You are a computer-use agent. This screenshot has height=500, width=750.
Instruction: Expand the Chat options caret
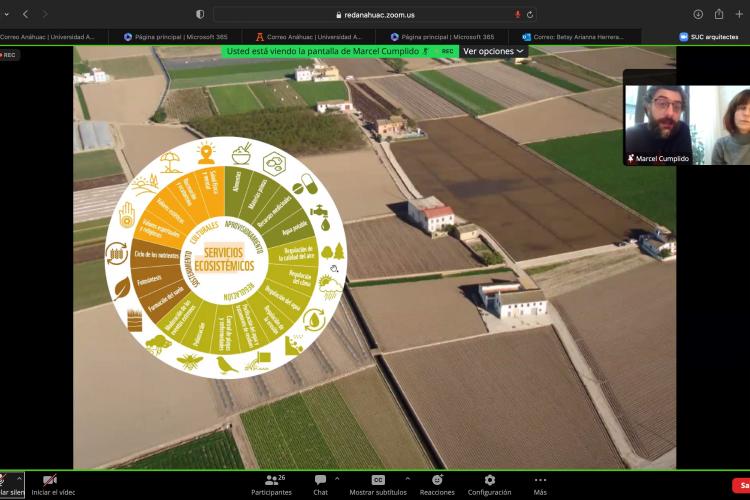click(x=337, y=478)
